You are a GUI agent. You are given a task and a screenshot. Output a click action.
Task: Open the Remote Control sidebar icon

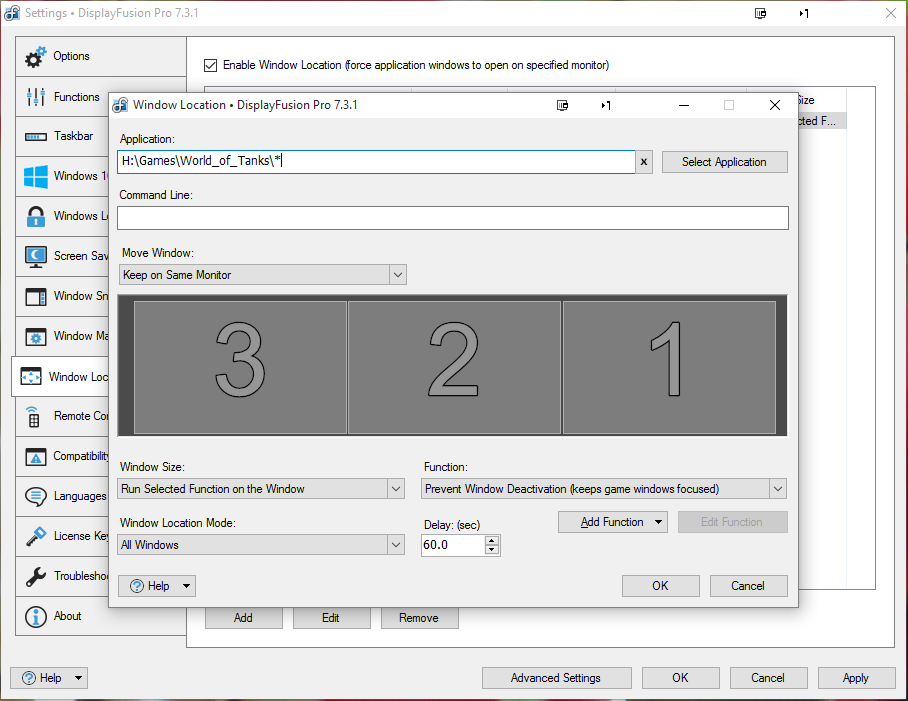pyautogui.click(x=35, y=416)
